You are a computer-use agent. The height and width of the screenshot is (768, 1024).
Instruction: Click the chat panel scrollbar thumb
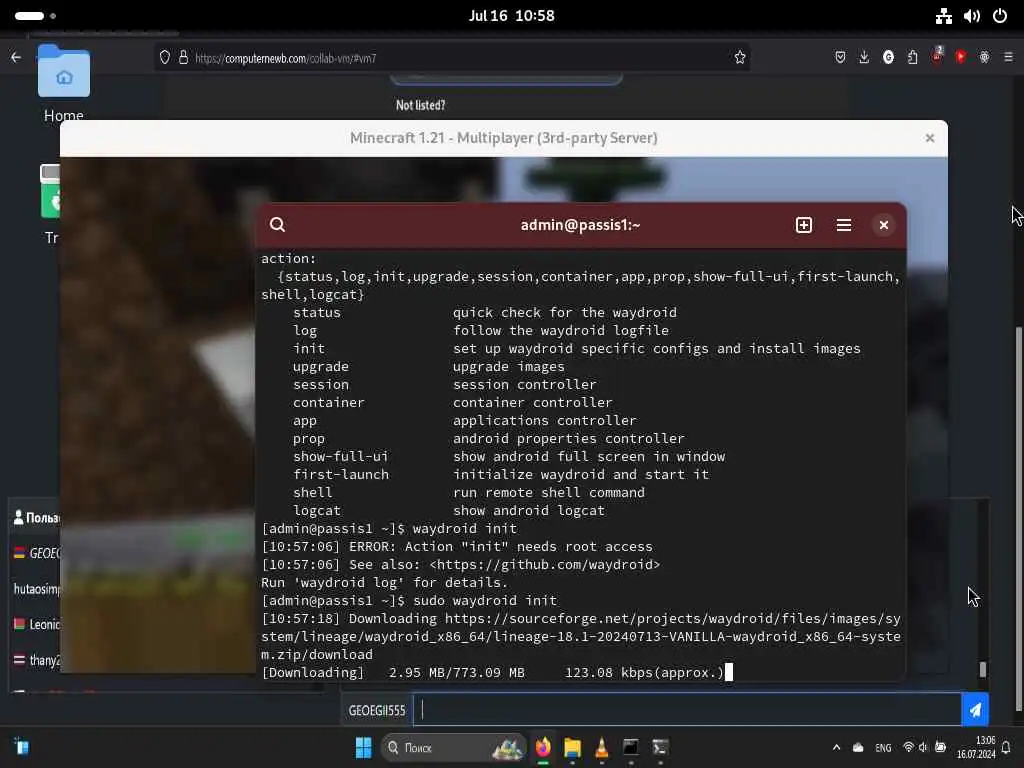pos(982,669)
